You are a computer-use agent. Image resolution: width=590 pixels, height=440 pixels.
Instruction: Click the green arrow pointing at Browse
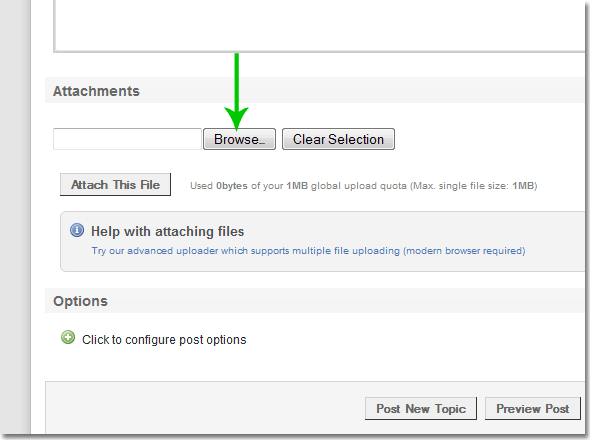(x=237, y=92)
